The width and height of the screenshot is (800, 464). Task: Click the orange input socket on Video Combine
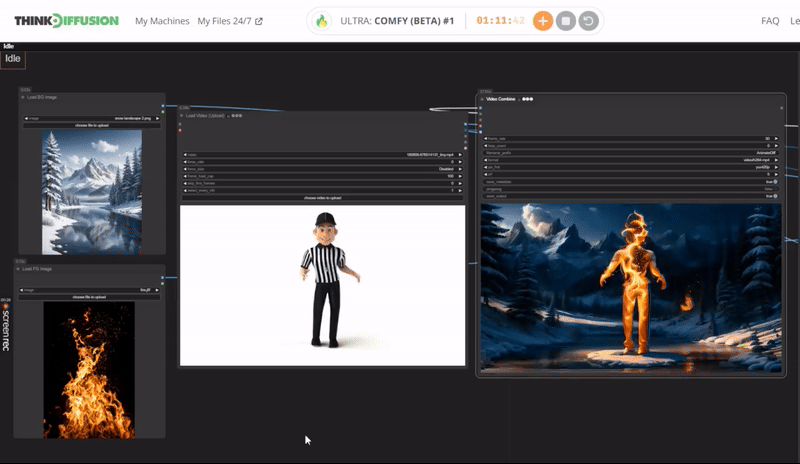pos(480,126)
